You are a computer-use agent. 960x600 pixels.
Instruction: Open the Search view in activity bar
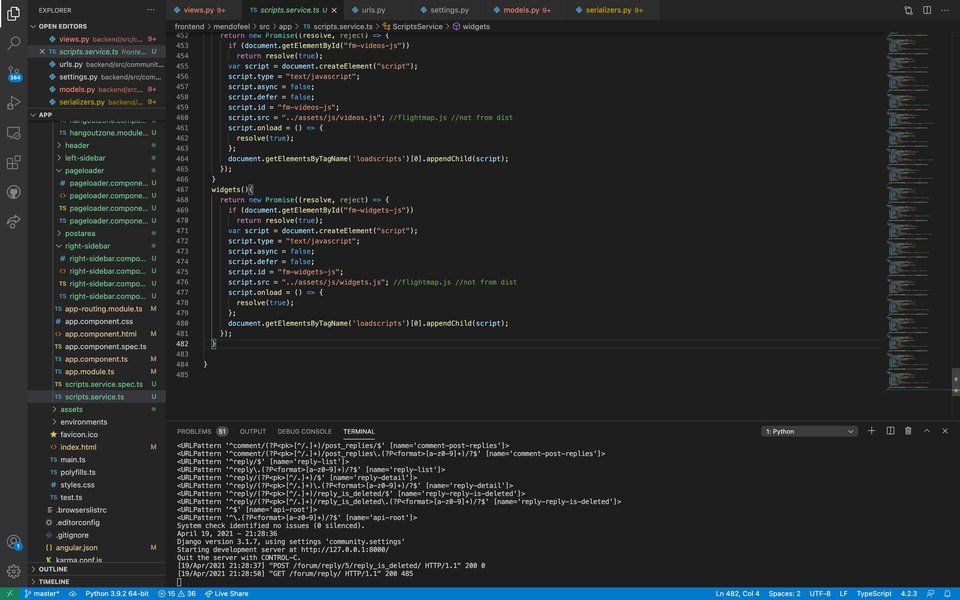tap(13, 43)
